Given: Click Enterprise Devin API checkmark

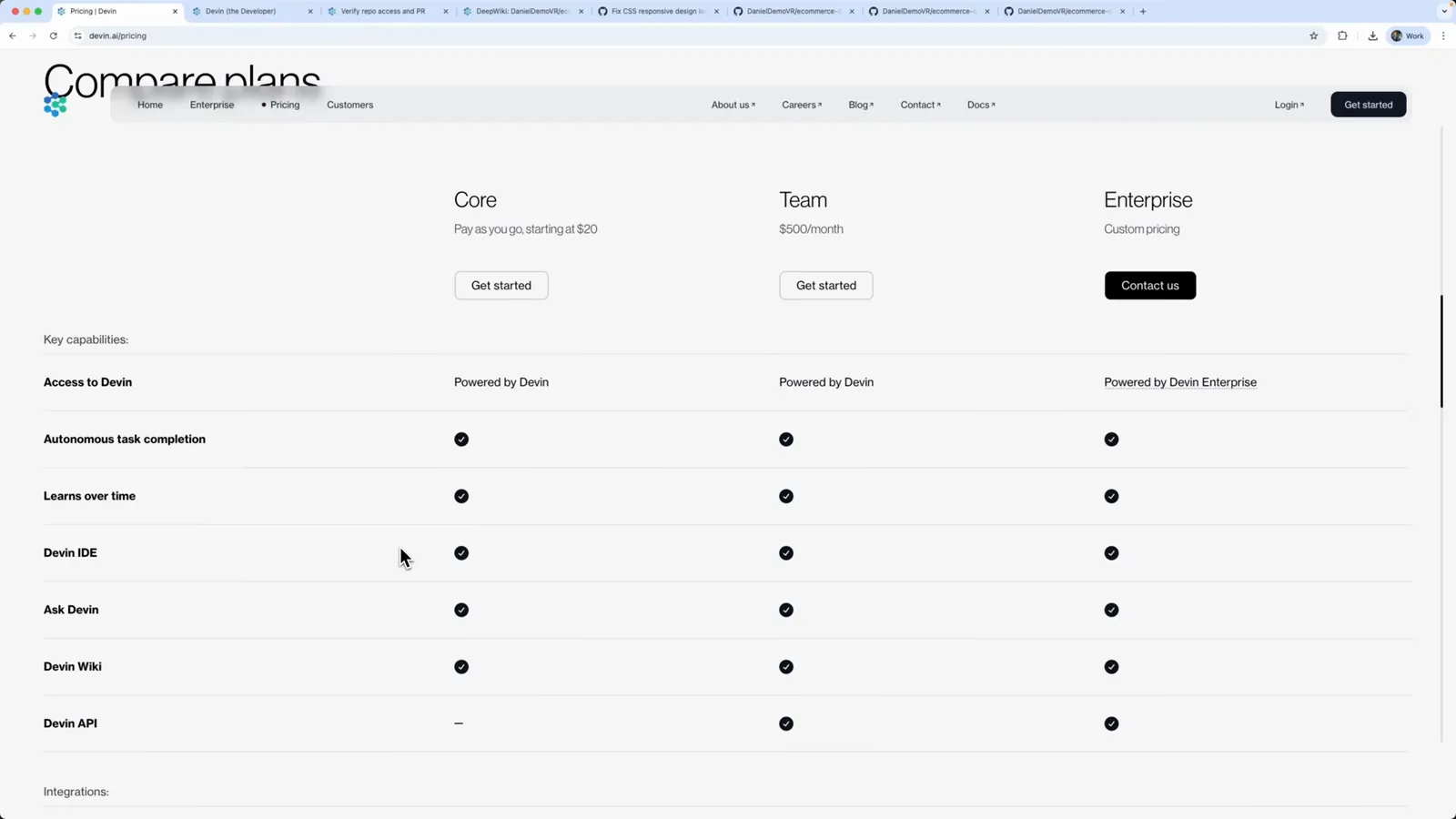Looking at the screenshot, I should coord(1111,723).
